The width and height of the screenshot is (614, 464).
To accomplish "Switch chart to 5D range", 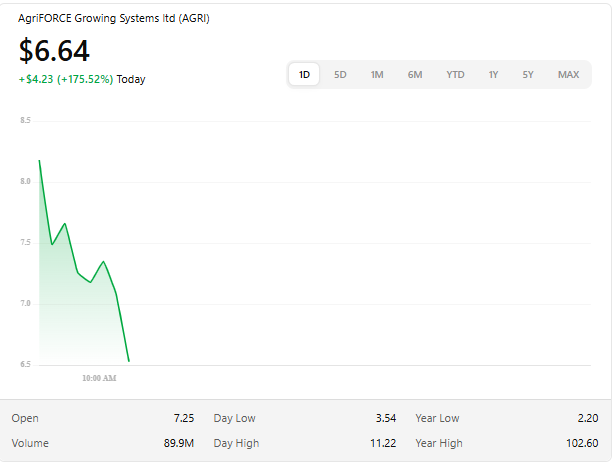I will click(x=340, y=74).
